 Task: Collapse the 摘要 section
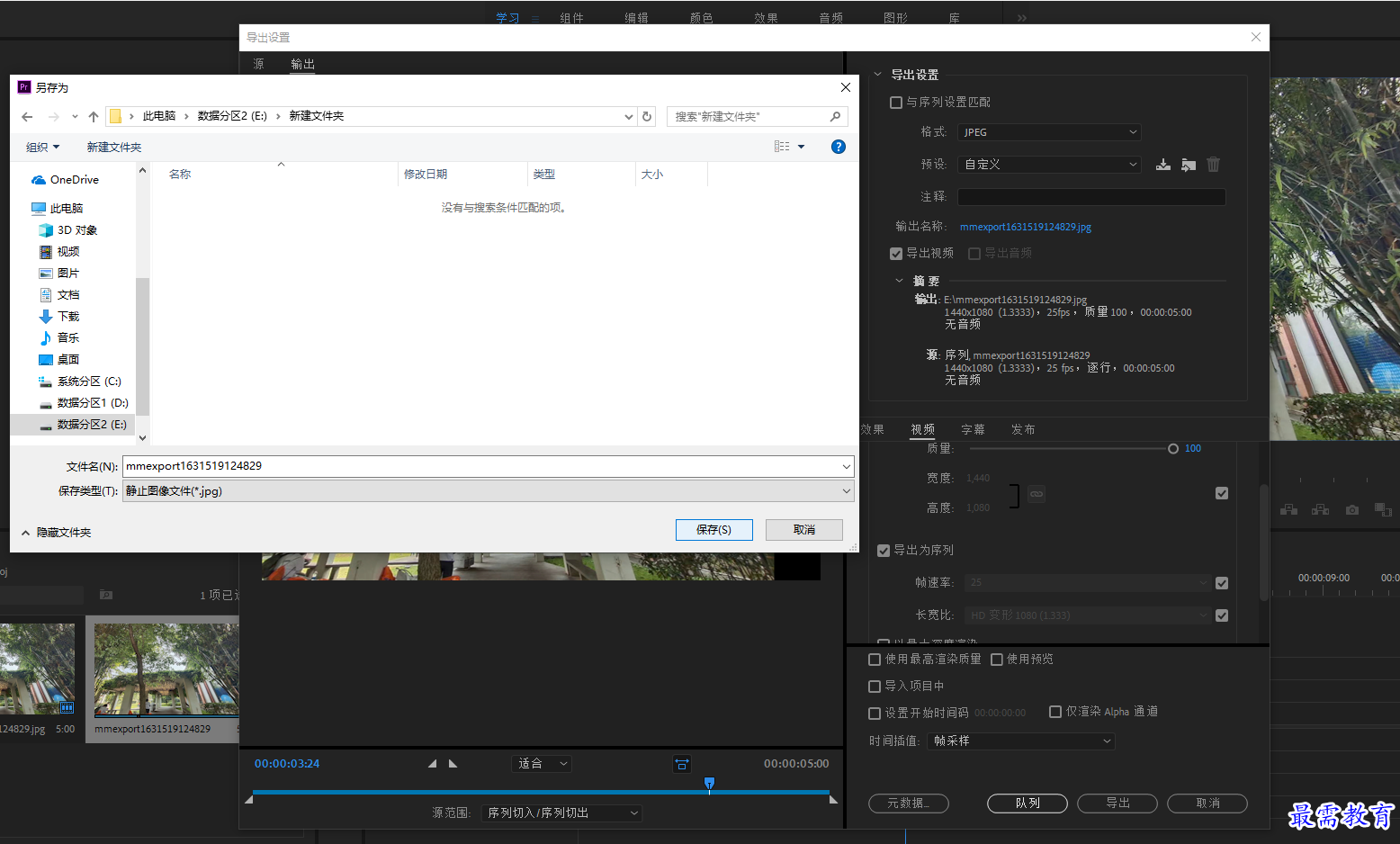899,281
